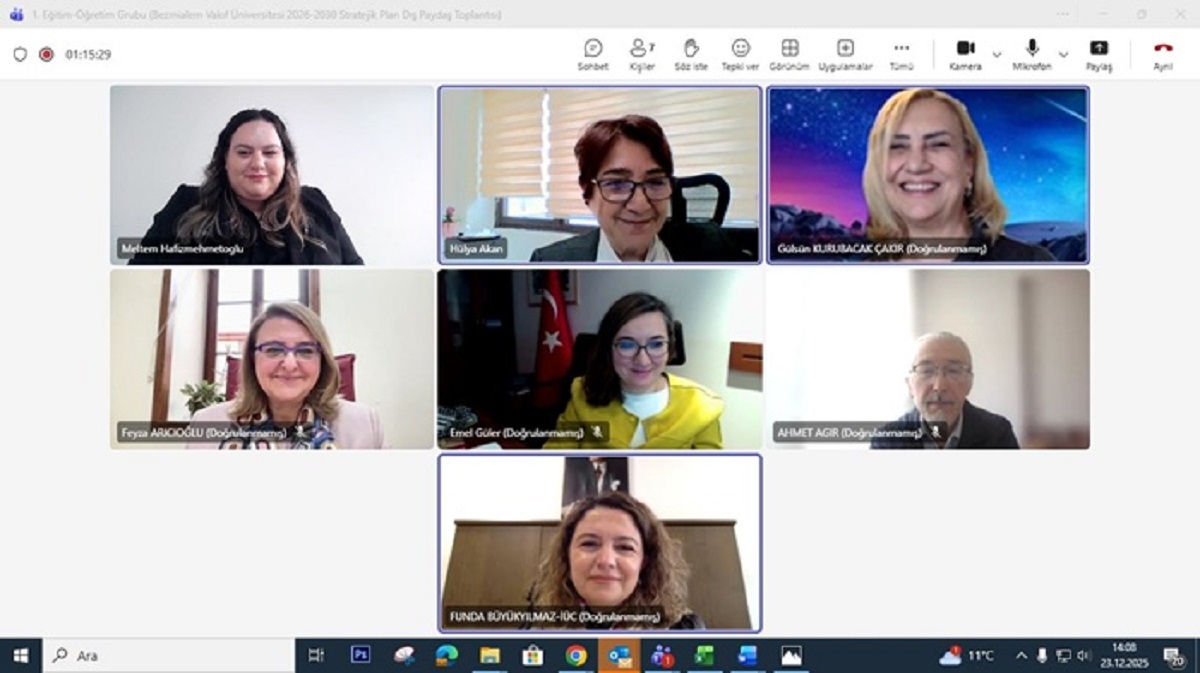Screen dimensions: 1200x673
Task: Show the Kişiler participants list
Action: tap(641, 53)
